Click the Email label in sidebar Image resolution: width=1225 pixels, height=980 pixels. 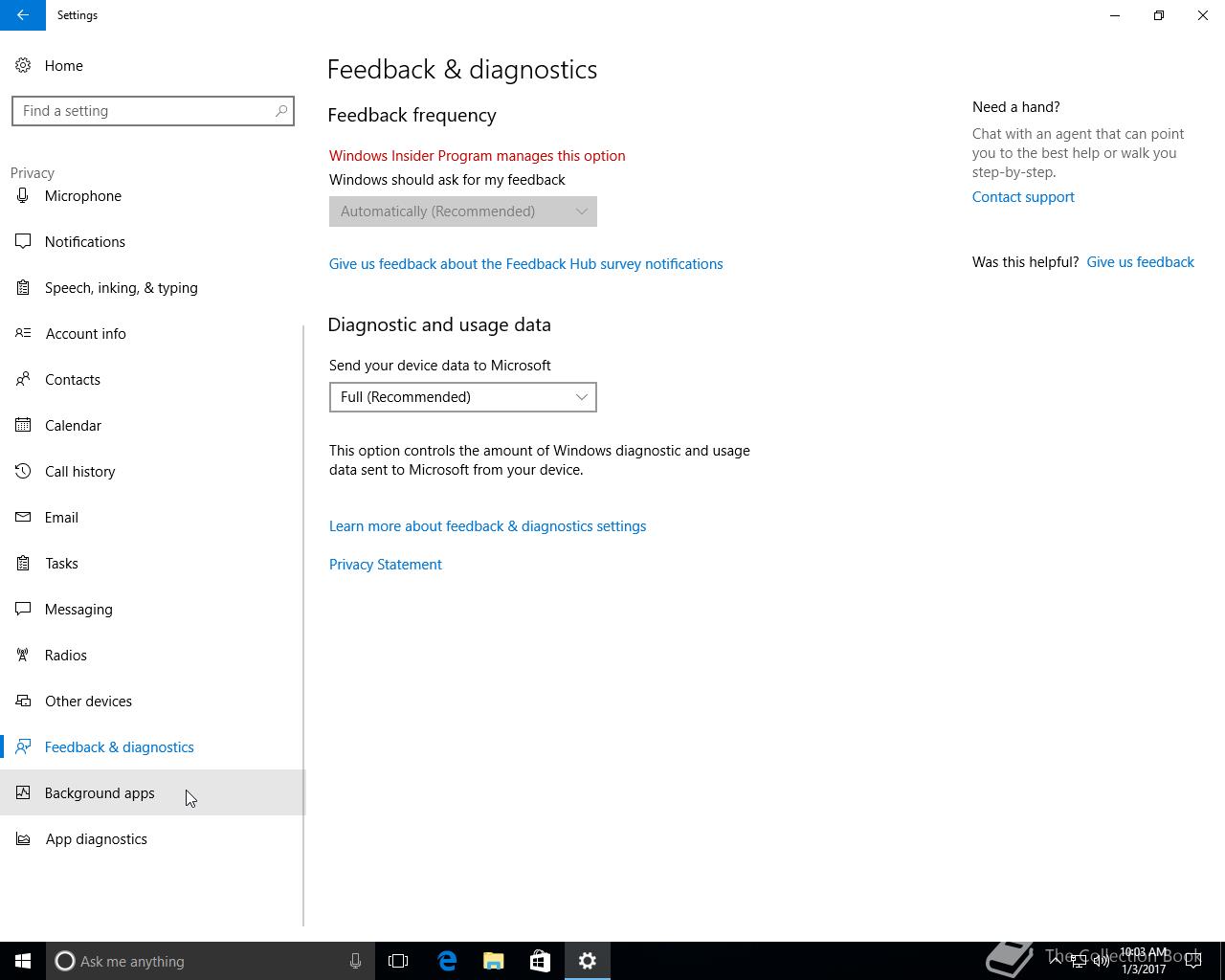click(61, 518)
